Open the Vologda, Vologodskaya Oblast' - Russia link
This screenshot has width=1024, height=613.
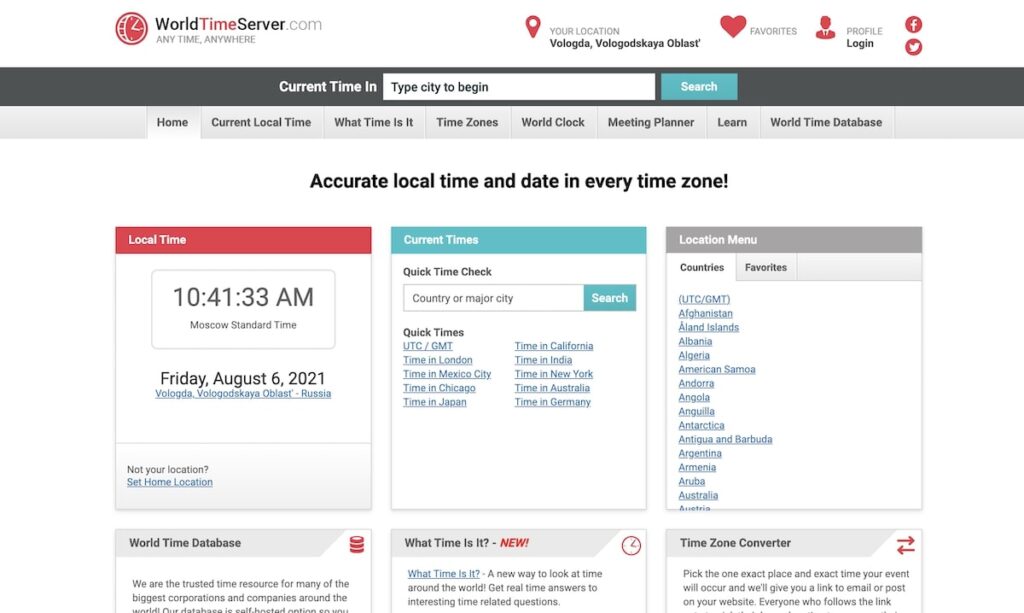[243, 394]
